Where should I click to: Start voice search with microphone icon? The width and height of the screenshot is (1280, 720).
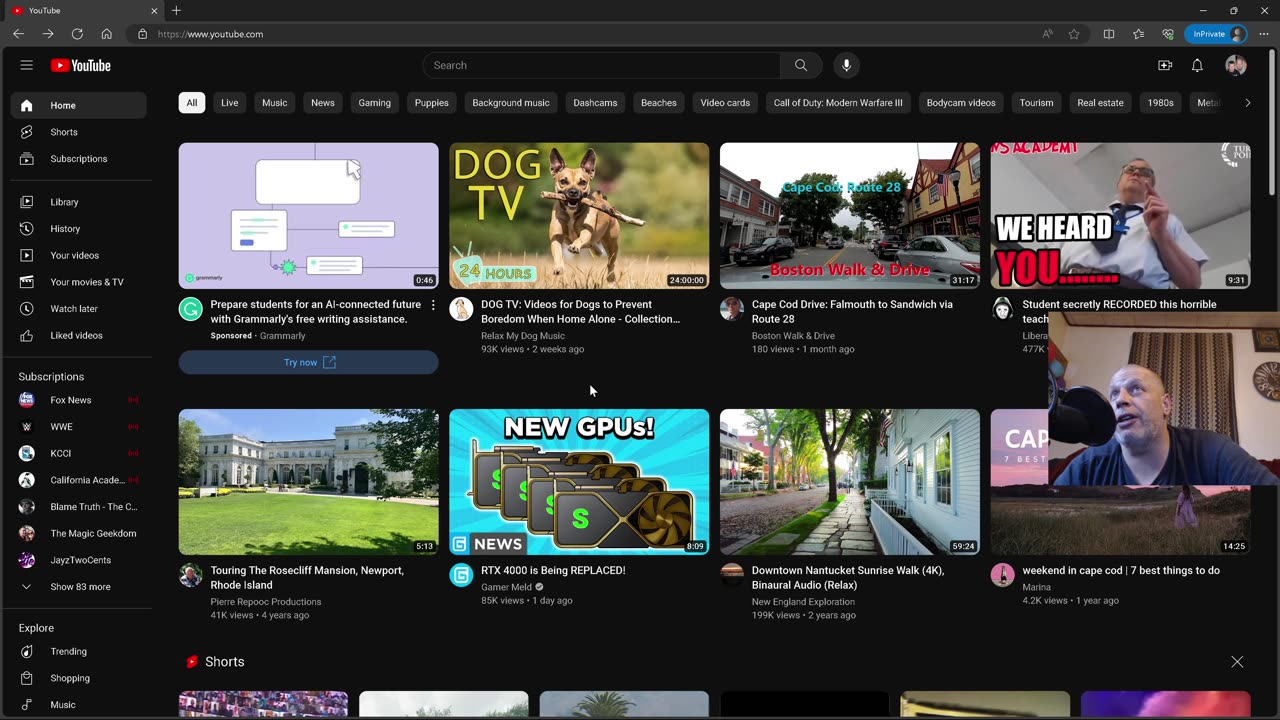pyautogui.click(x=846, y=65)
